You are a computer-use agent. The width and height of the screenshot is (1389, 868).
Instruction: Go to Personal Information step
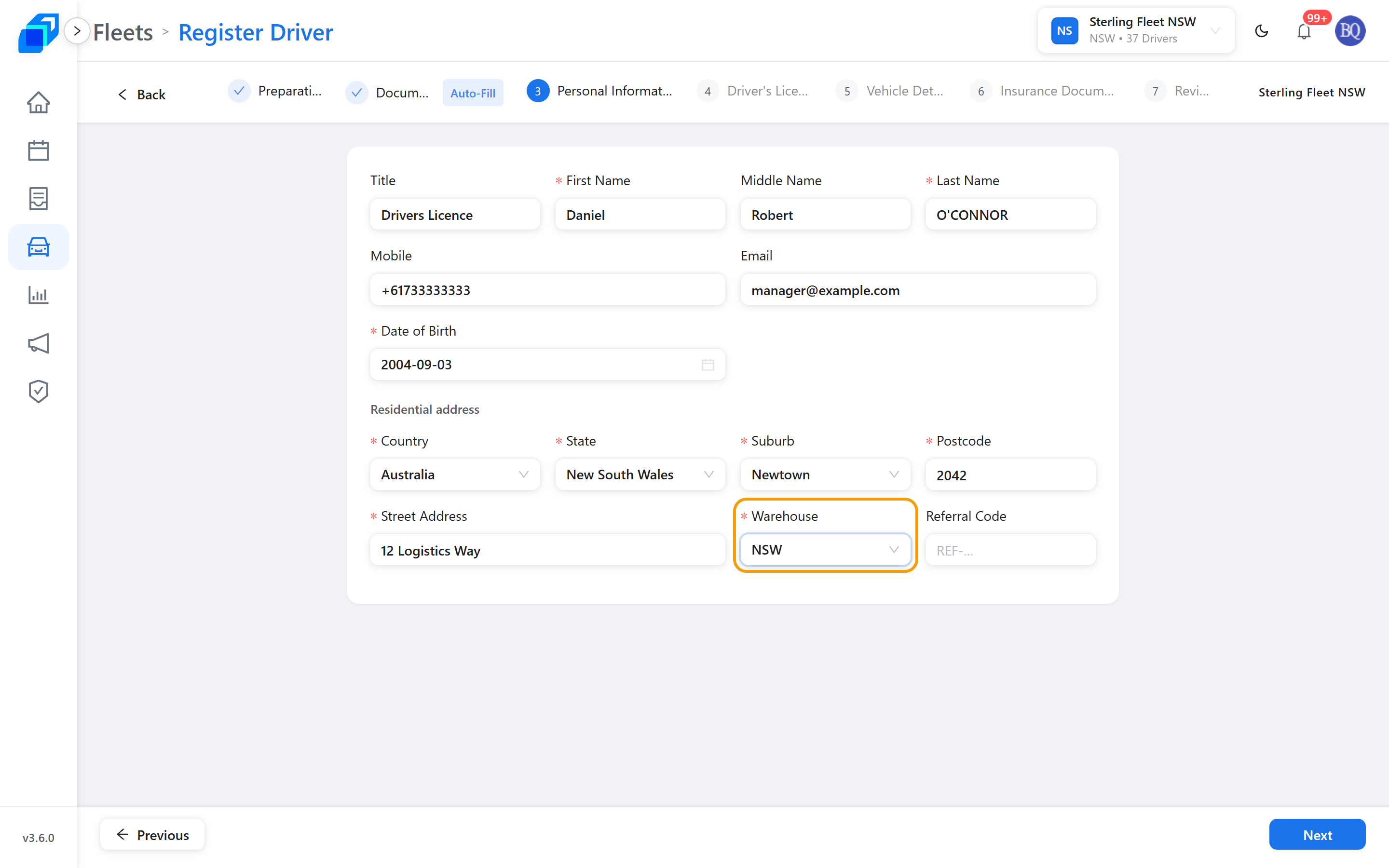[x=600, y=91]
